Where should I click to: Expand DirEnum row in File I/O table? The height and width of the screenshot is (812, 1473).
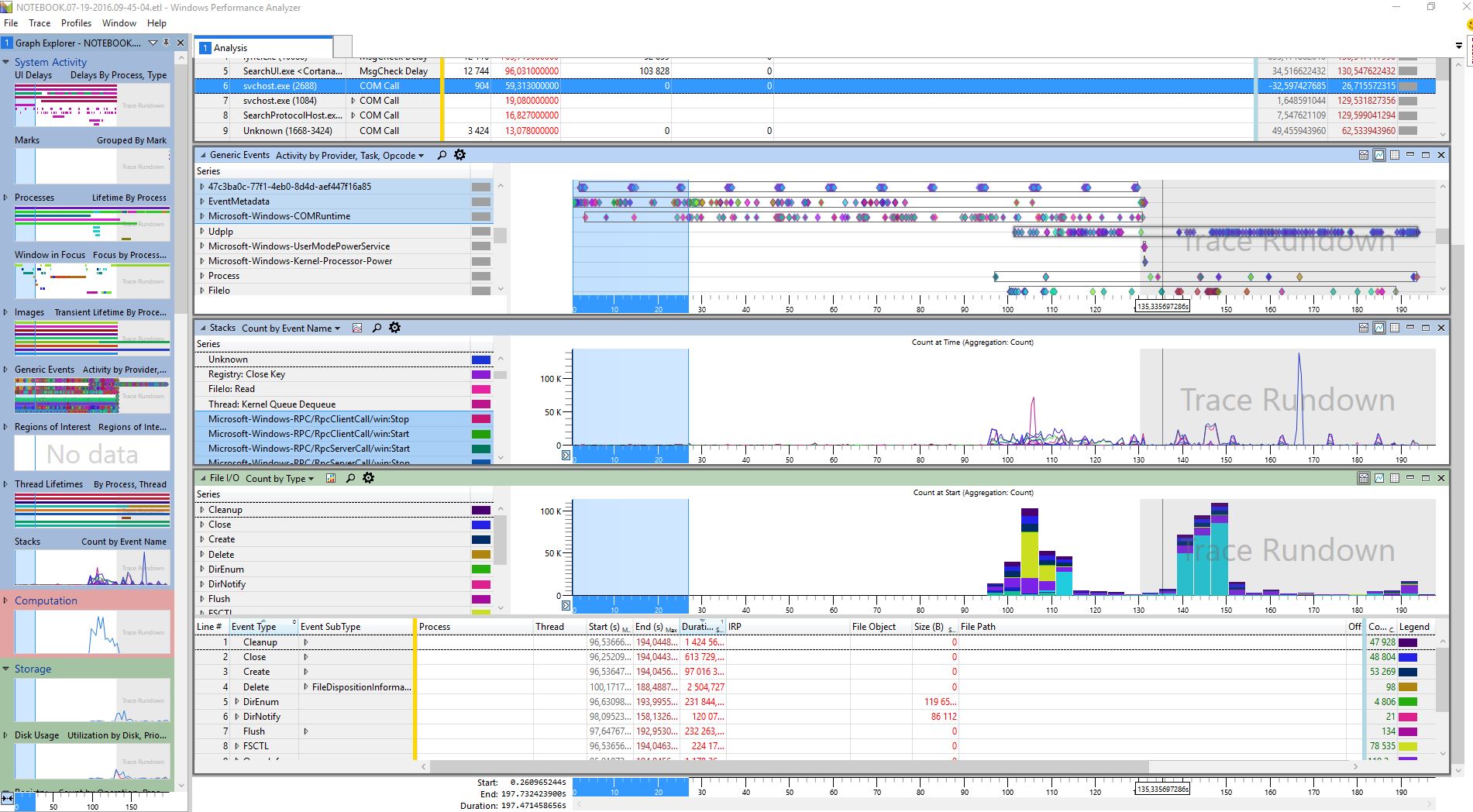pyautogui.click(x=237, y=702)
